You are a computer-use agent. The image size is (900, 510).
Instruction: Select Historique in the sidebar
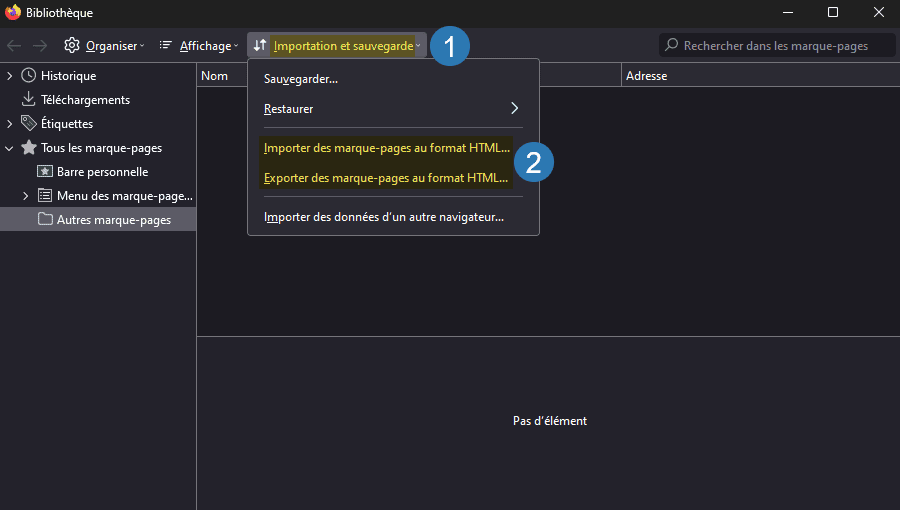click(98, 76)
